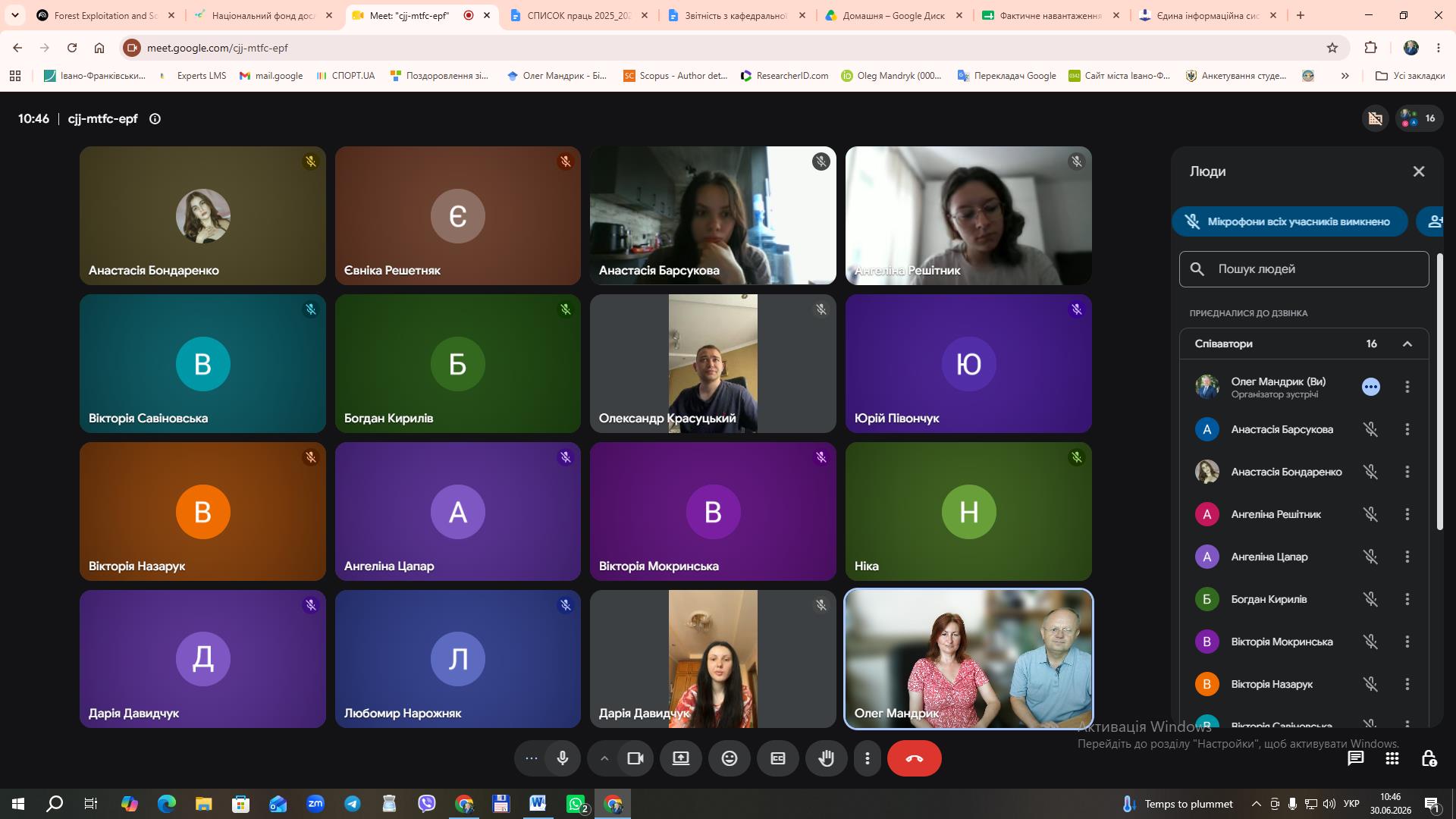
Task: Open the emoji reactions button
Action: pyautogui.click(x=730, y=758)
